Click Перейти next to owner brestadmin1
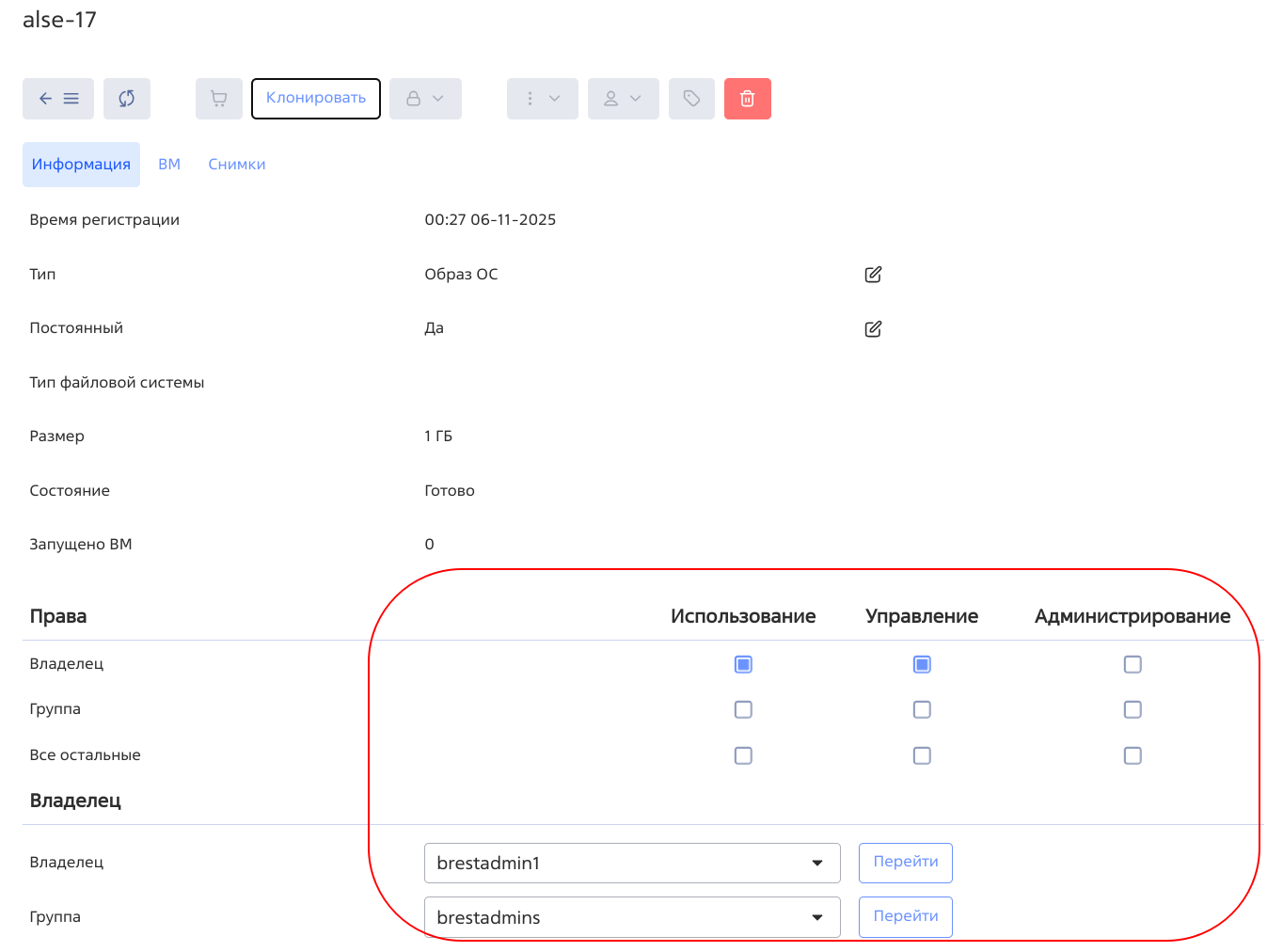This screenshot has height=952, width=1283. [905, 863]
